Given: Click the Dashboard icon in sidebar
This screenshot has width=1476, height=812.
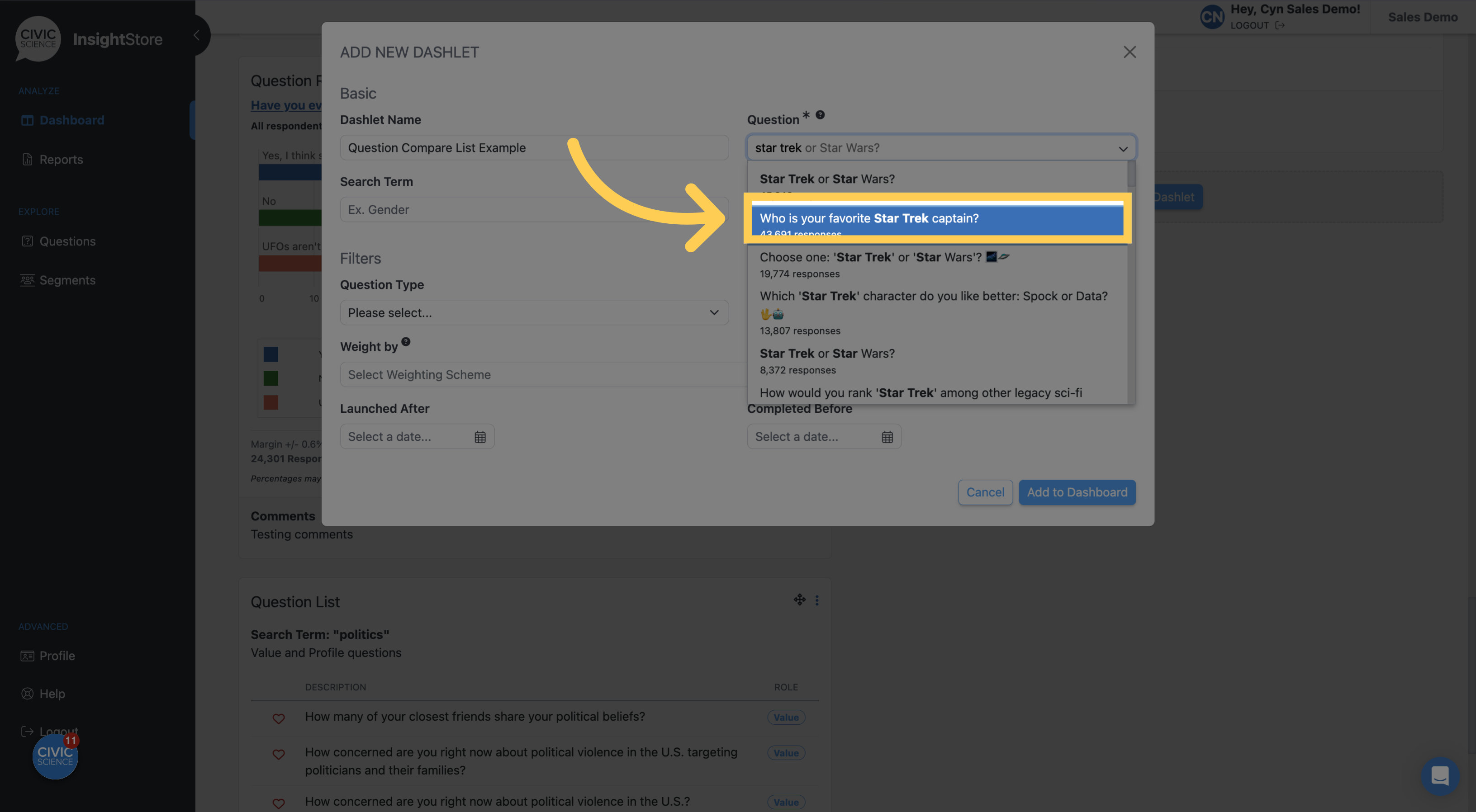Looking at the screenshot, I should [x=27, y=119].
